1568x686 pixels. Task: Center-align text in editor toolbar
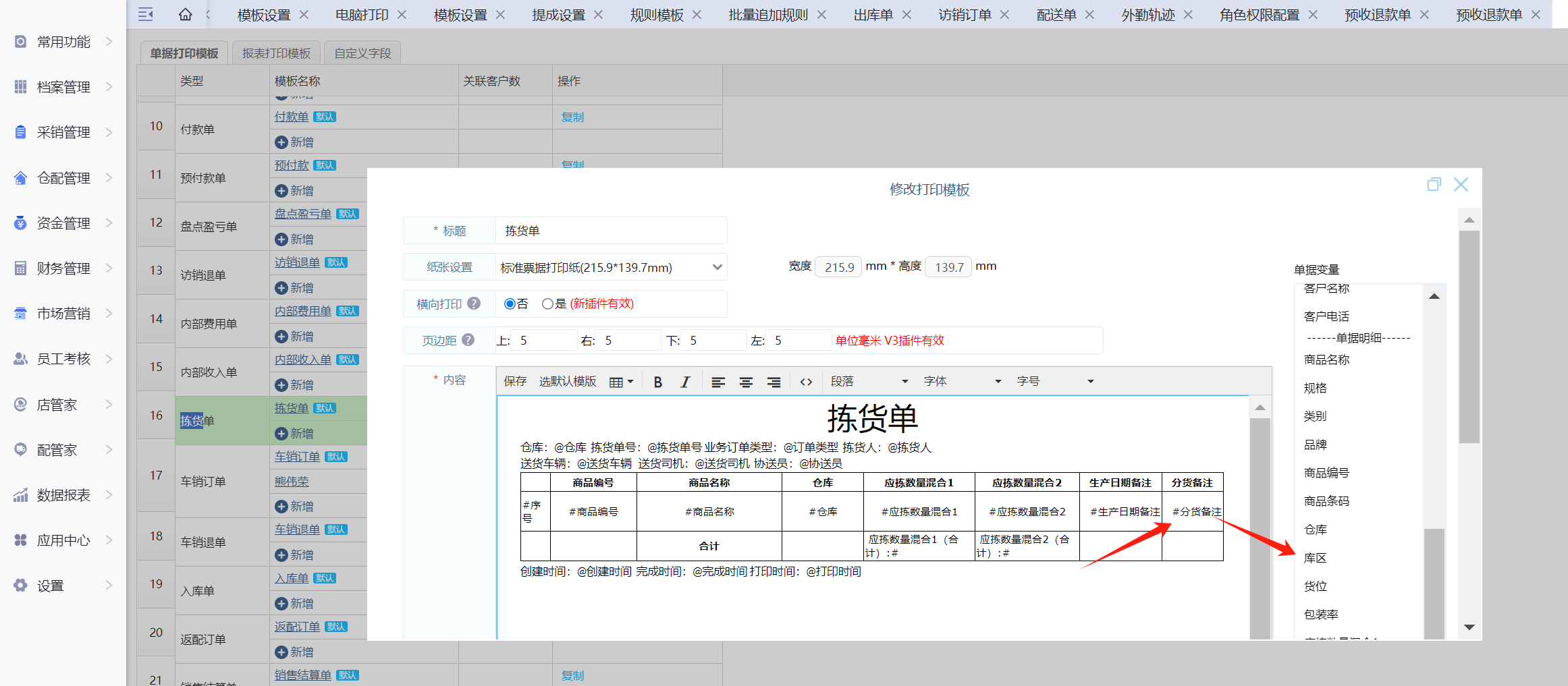(746, 382)
